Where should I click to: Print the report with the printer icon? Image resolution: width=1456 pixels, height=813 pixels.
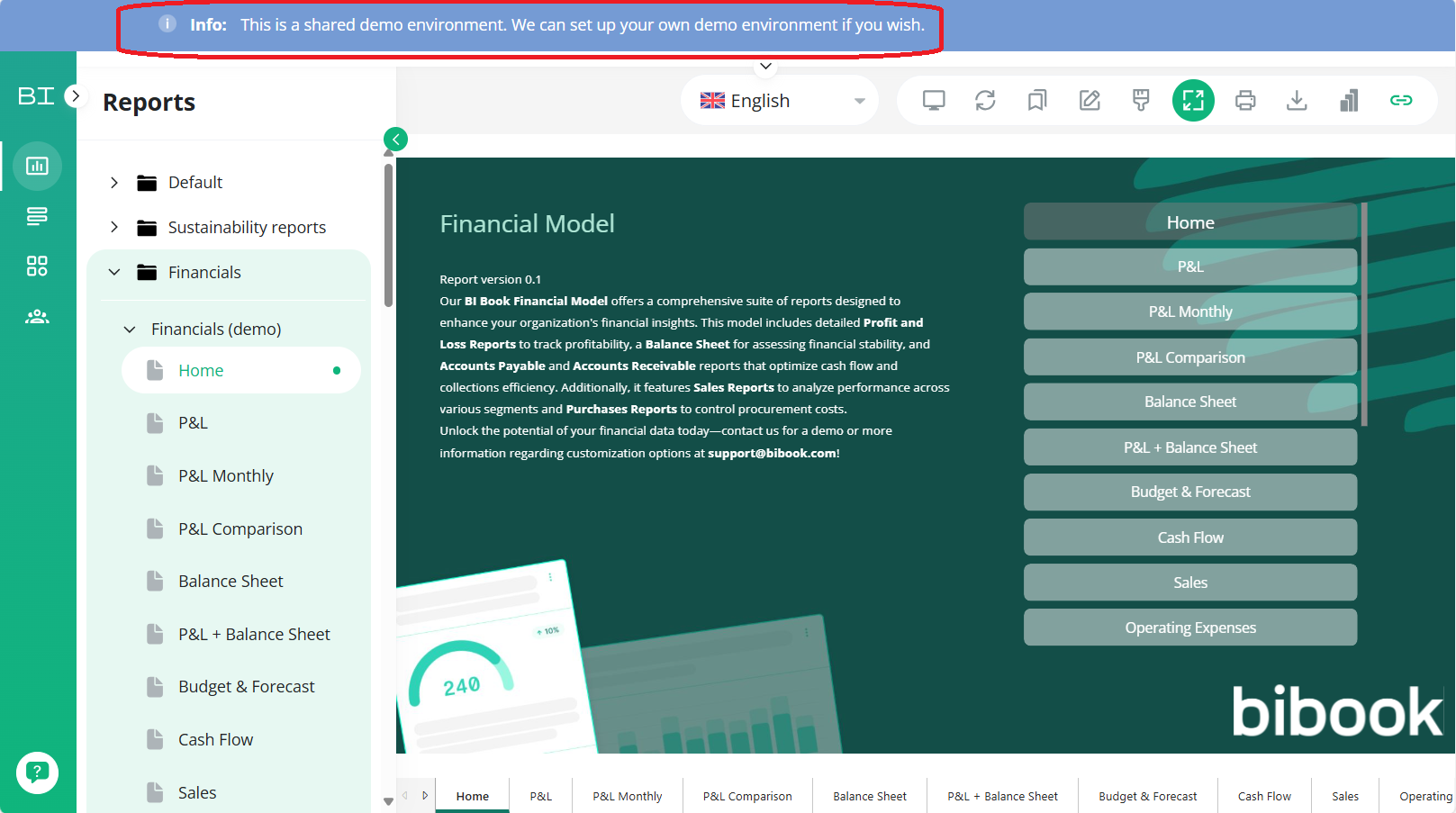point(1245,100)
